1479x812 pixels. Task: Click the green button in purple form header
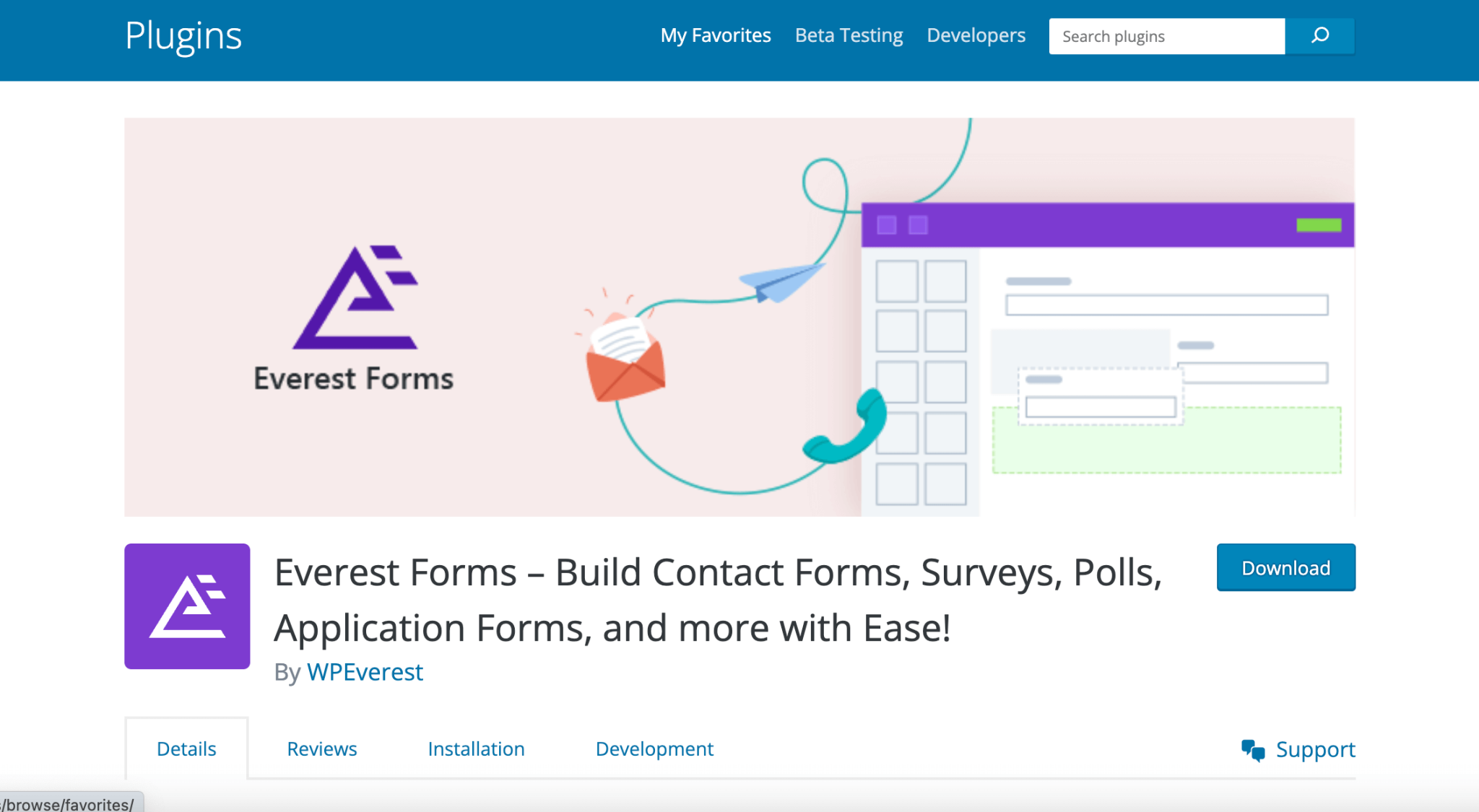pos(1319,225)
